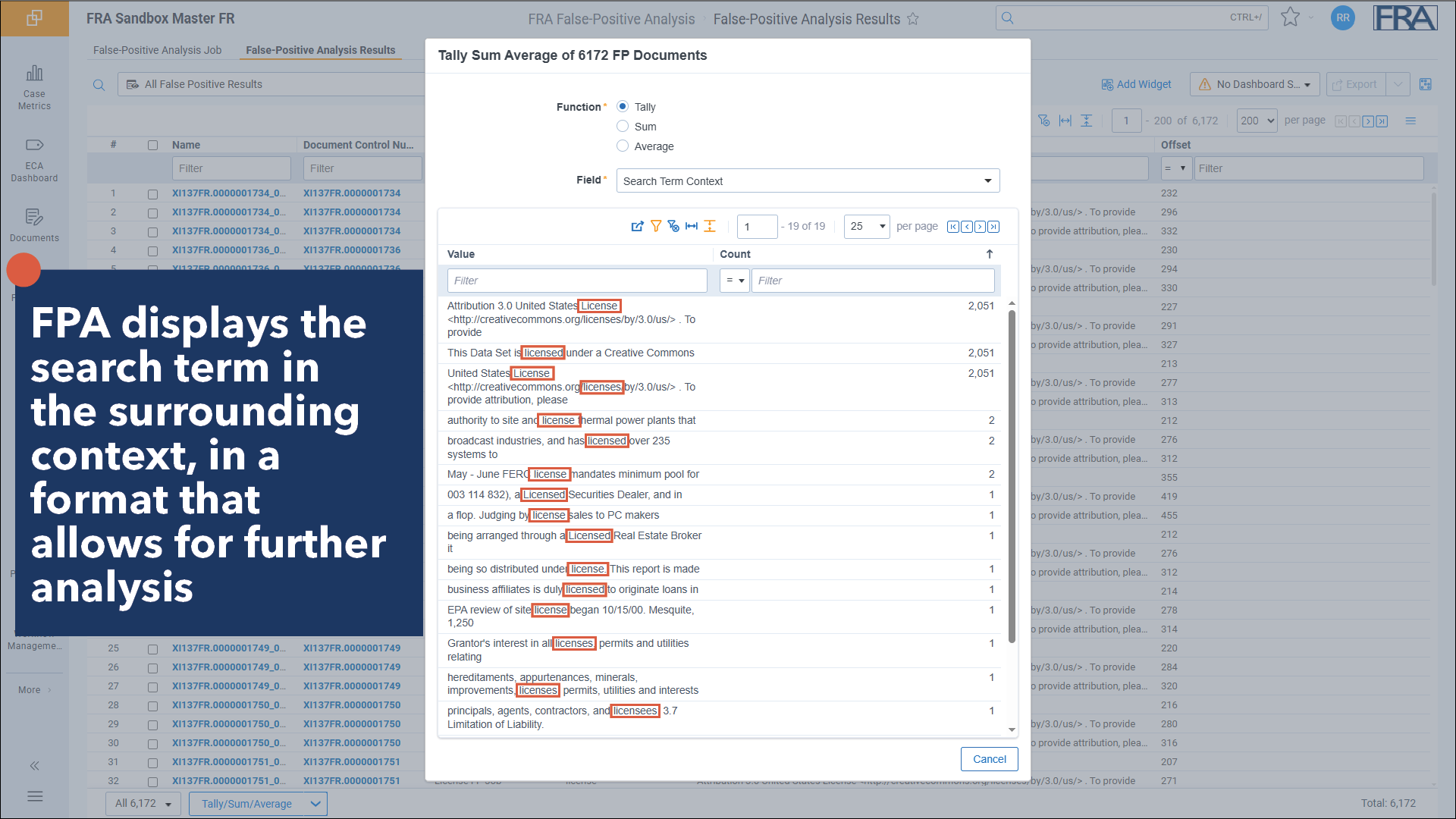Fit column widths in the tally dialog grid
Viewport: 1456px width, 819px height.
692,226
